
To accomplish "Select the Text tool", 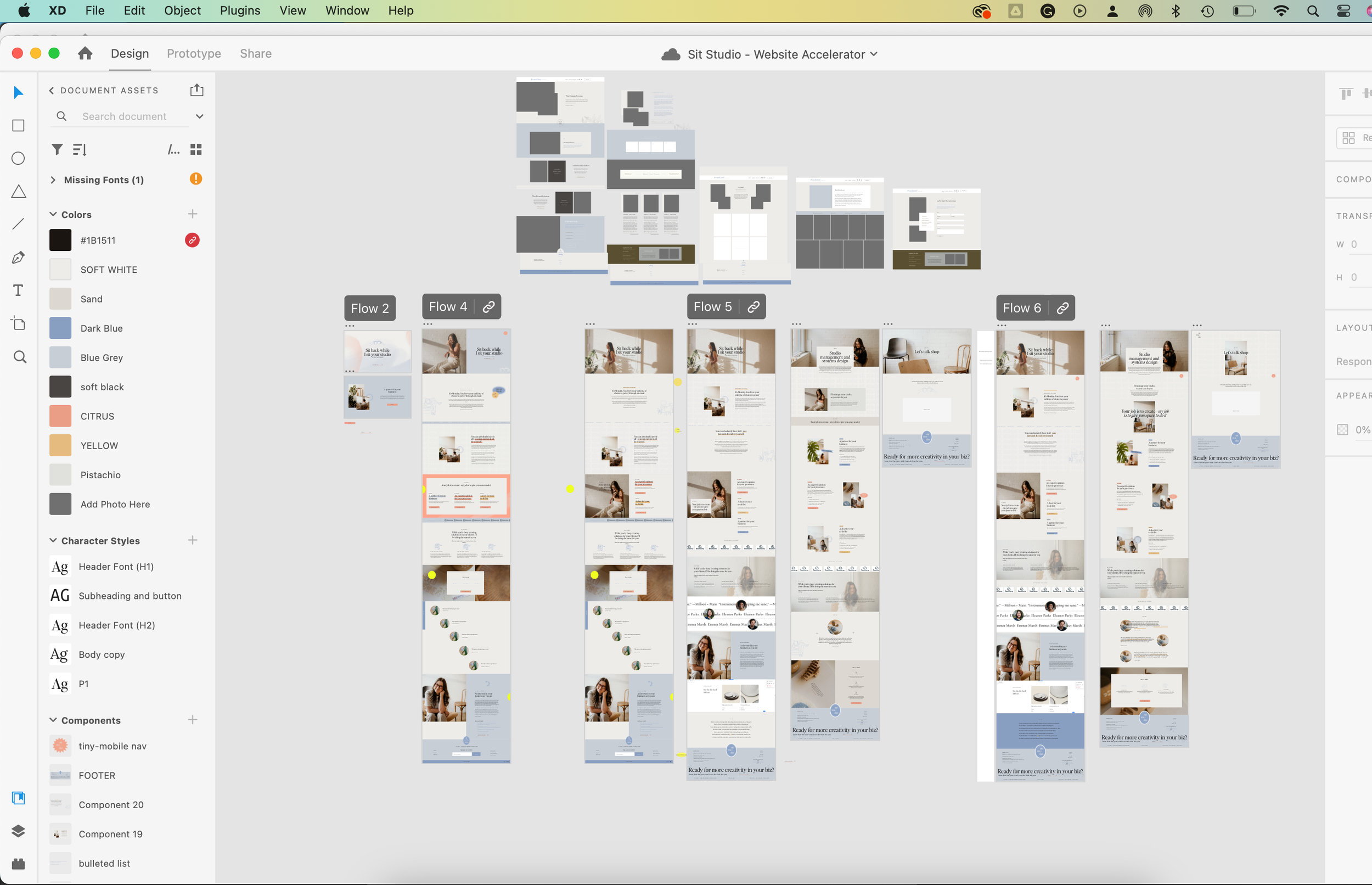I will pos(18,290).
